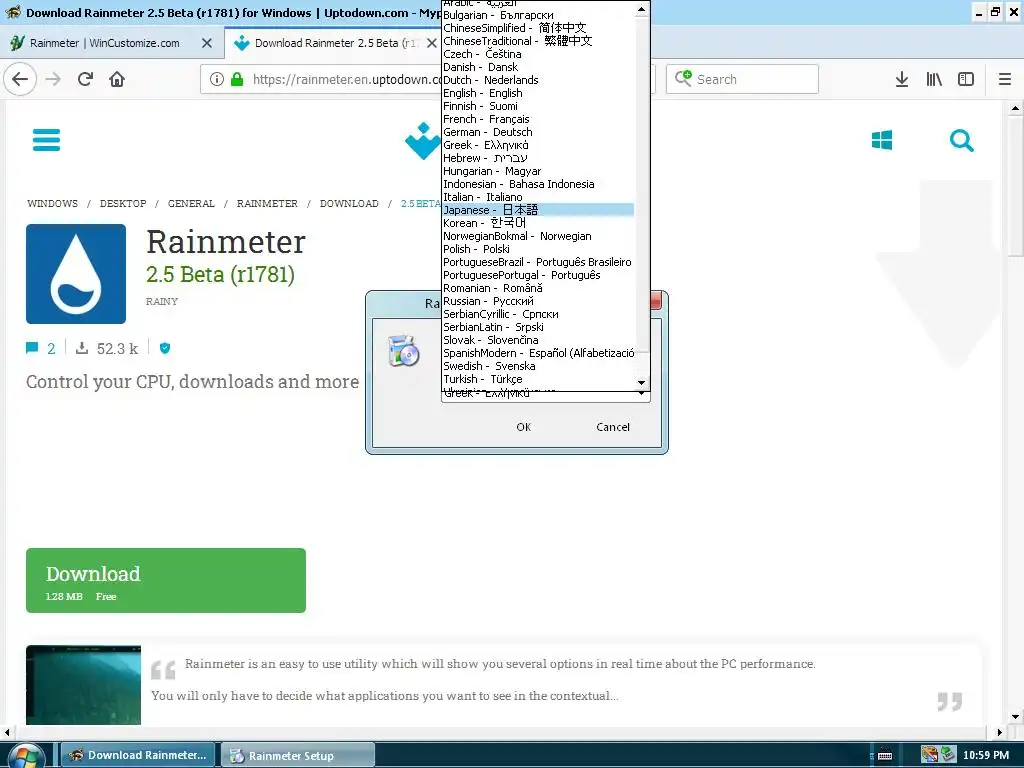Switch to Rainmeter Setup taskbar button

[298, 755]
